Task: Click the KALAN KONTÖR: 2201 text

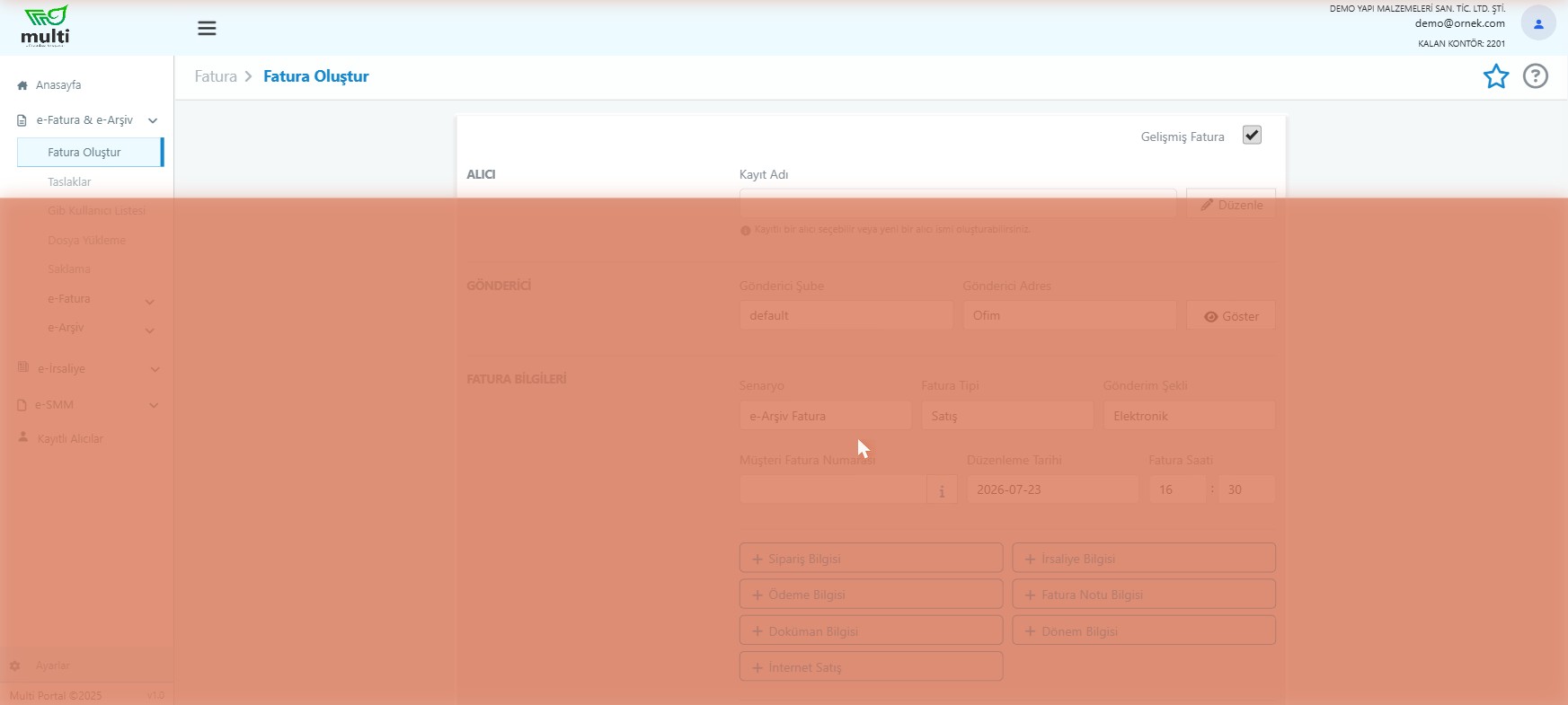Action: coord(1461,43)
